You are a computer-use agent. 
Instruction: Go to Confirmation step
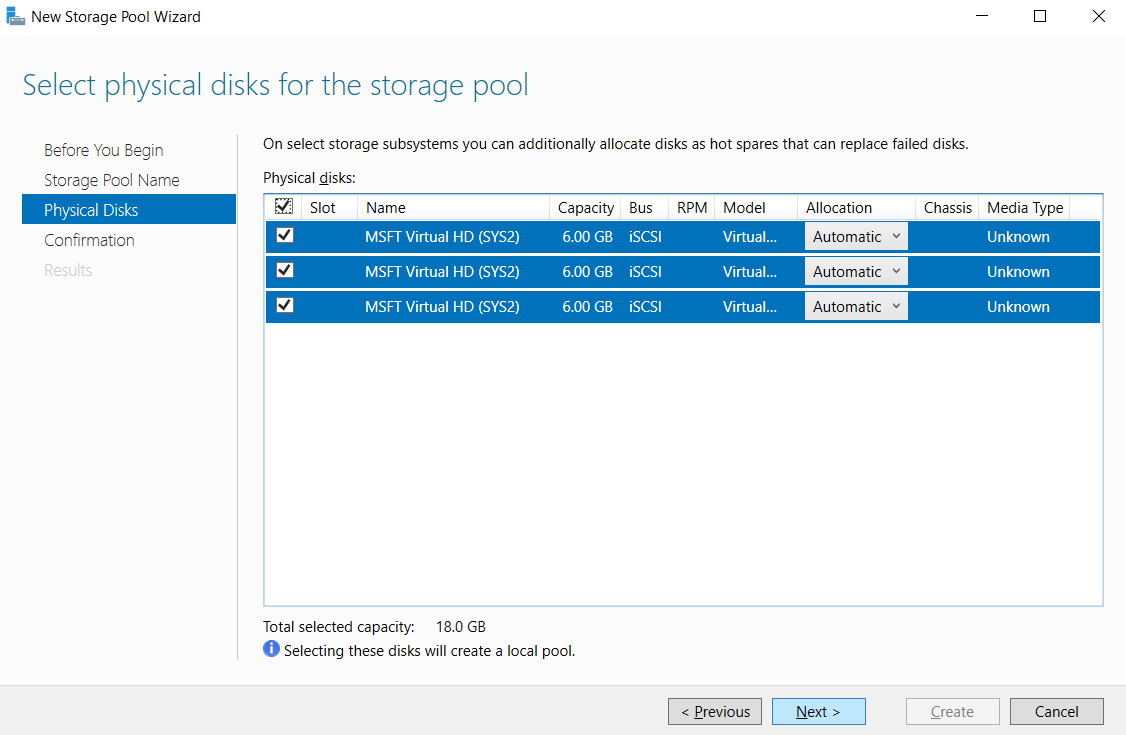(89, 240)
